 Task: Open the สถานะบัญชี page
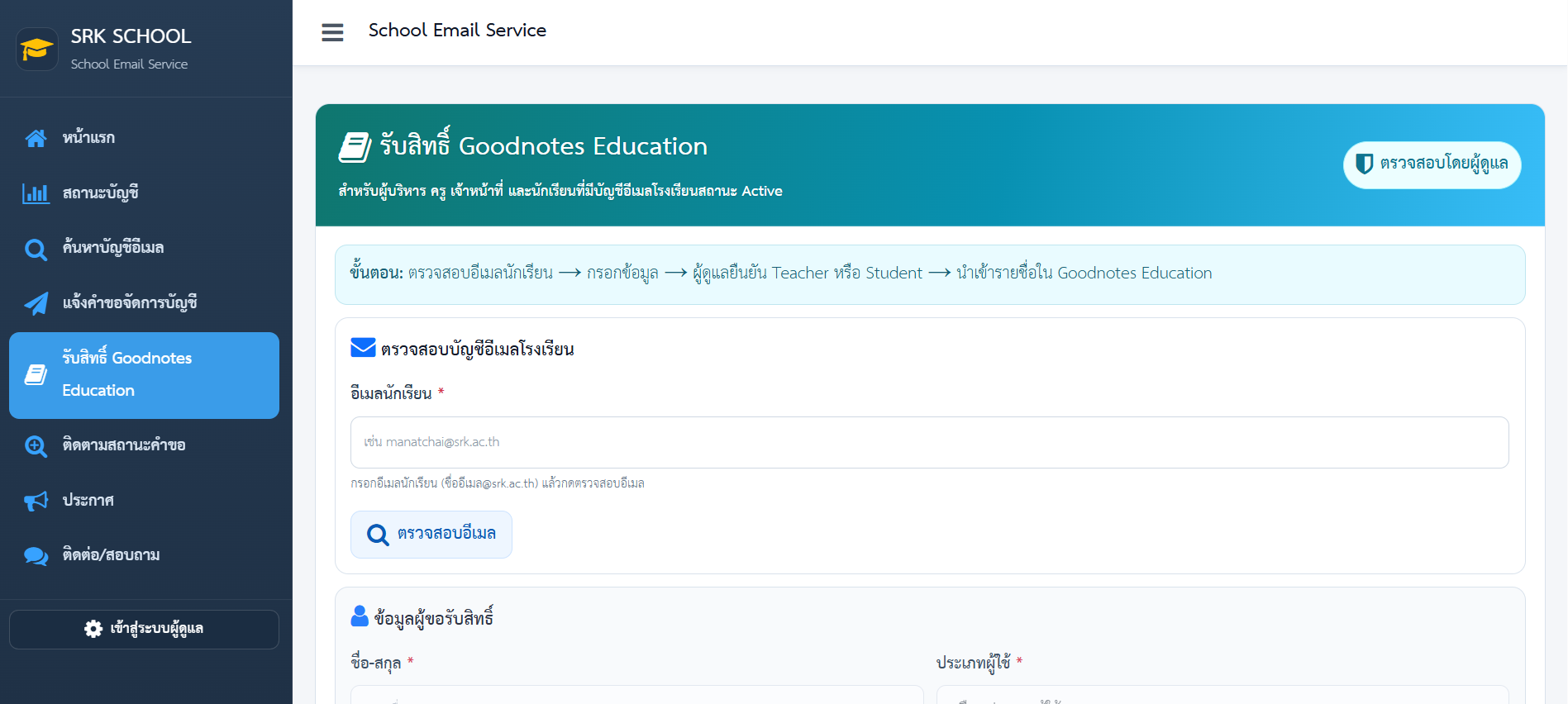point(144,193)
